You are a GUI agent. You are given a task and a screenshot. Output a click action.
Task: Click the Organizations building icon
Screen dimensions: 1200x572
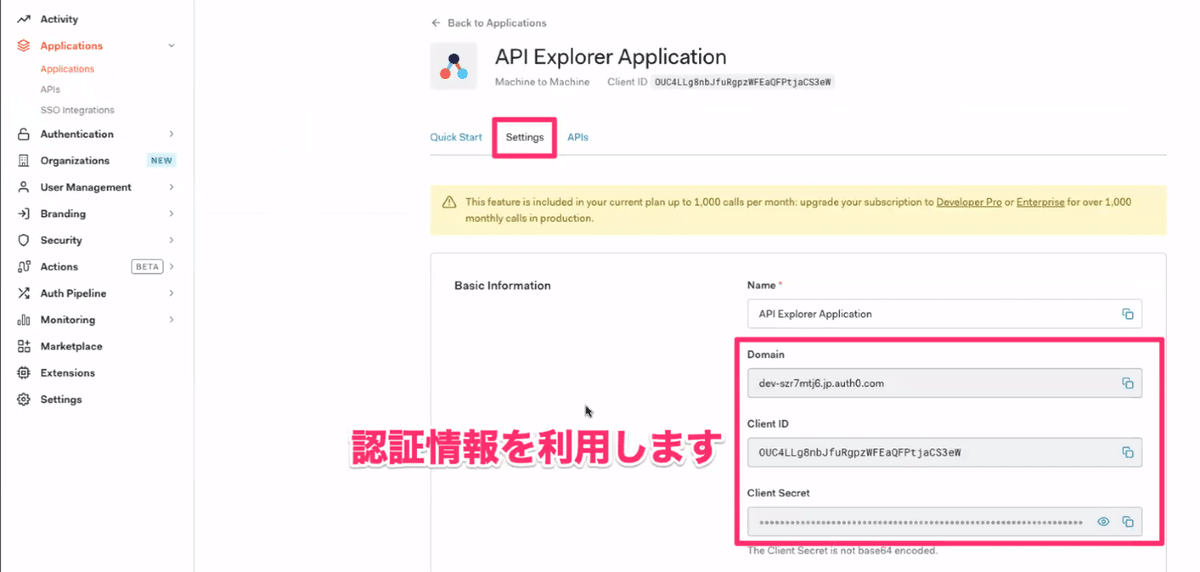(x=23, y=161)
